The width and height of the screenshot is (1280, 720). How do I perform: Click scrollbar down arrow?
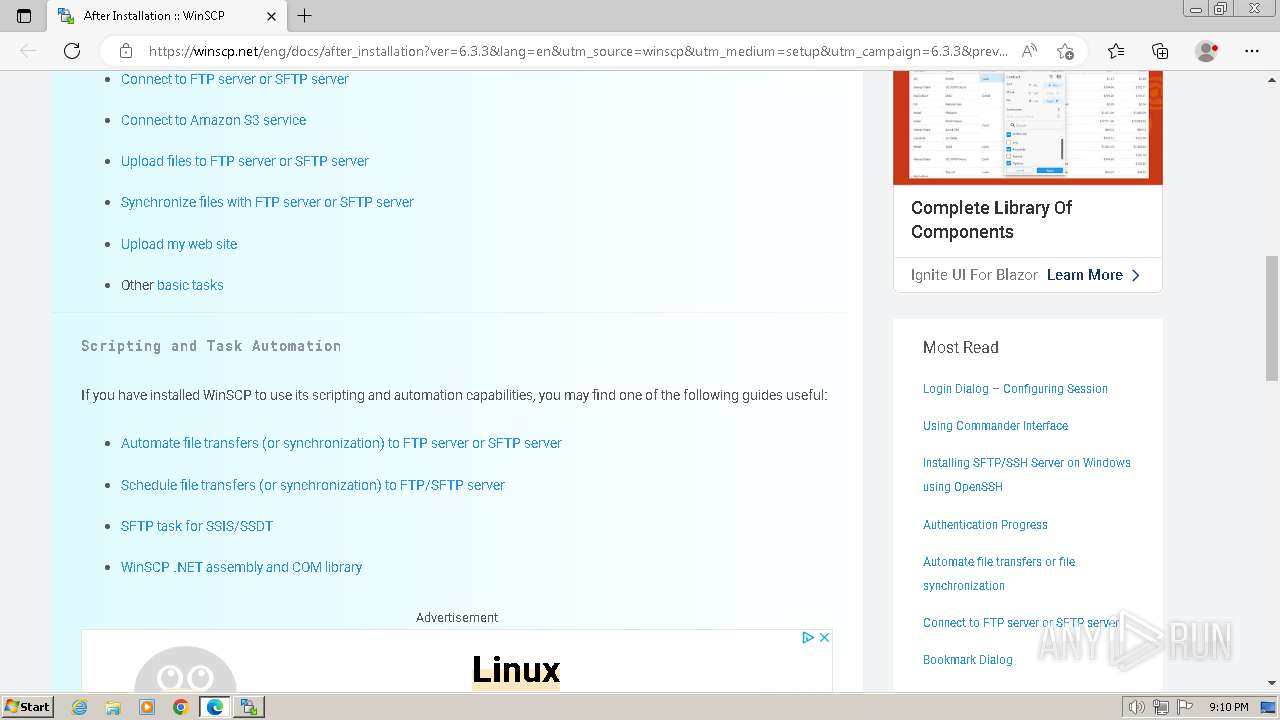click(1271, 683)
